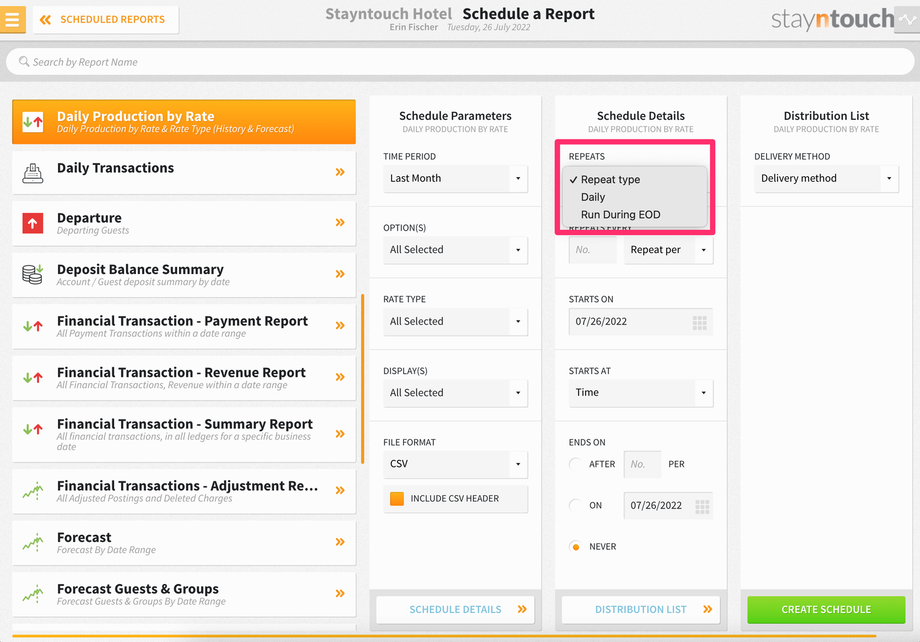The width and height of the screenshot is (920, 642).
Task: Open the Delivery method dropdown
Action: click(826, 178)
